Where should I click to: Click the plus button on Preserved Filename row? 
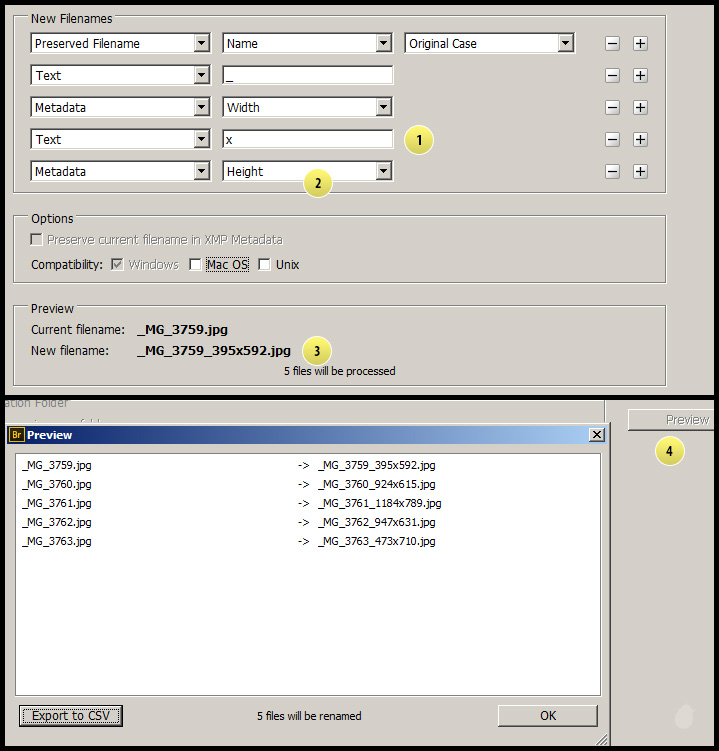tap(641, 44)
